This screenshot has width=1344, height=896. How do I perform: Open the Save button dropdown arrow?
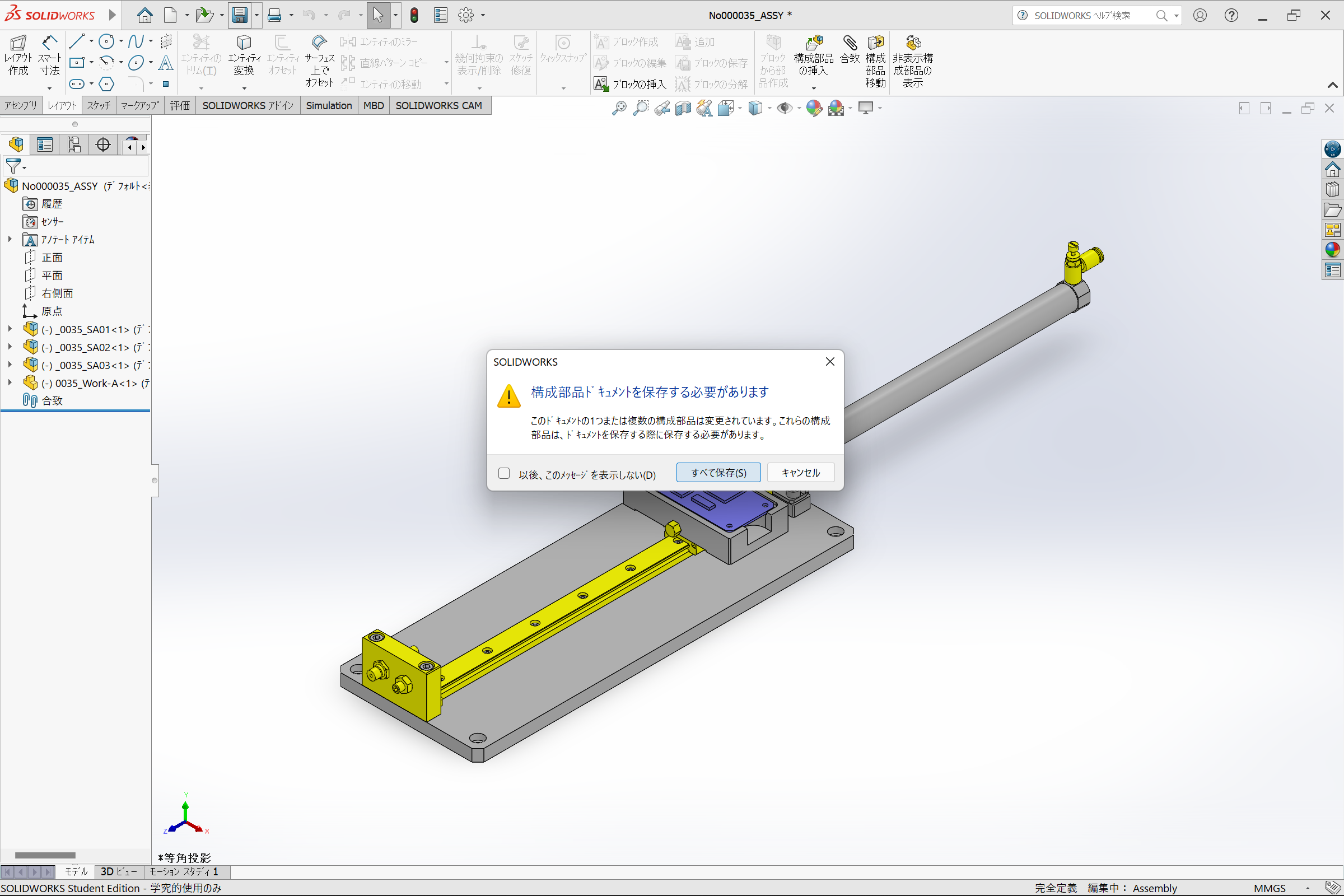coord(256,16)
